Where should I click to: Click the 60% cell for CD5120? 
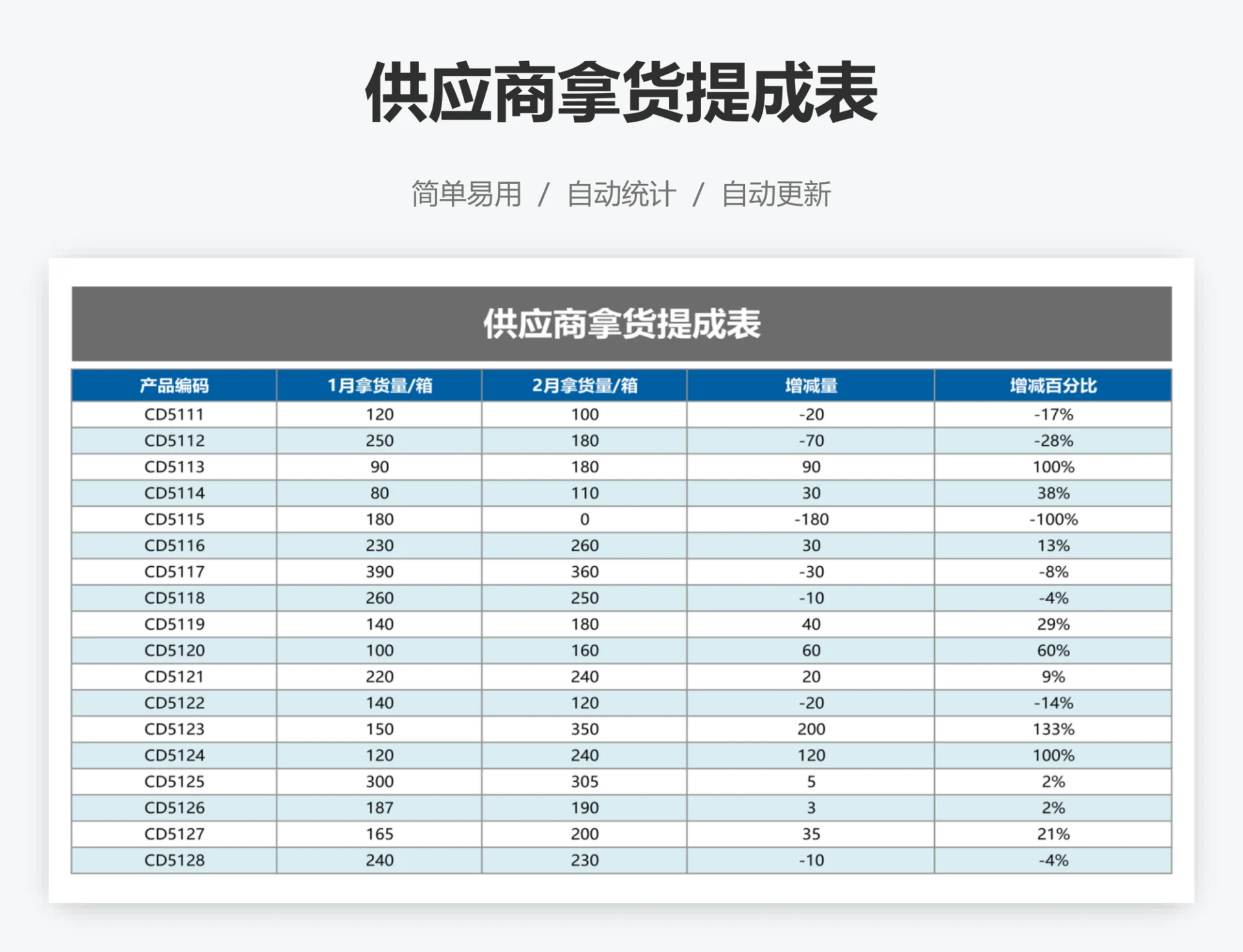1052,650
